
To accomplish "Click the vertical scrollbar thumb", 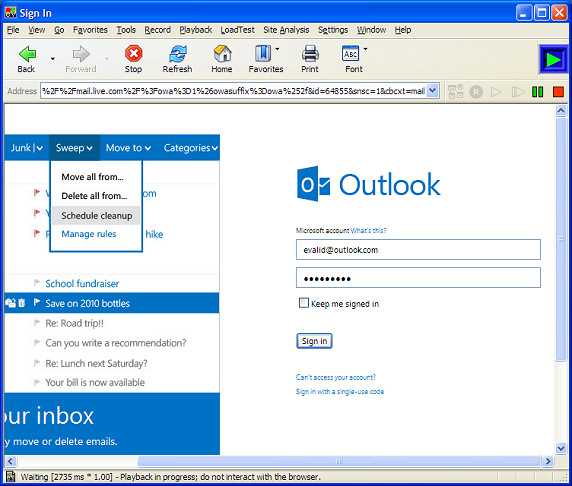I will coord(561,239).
